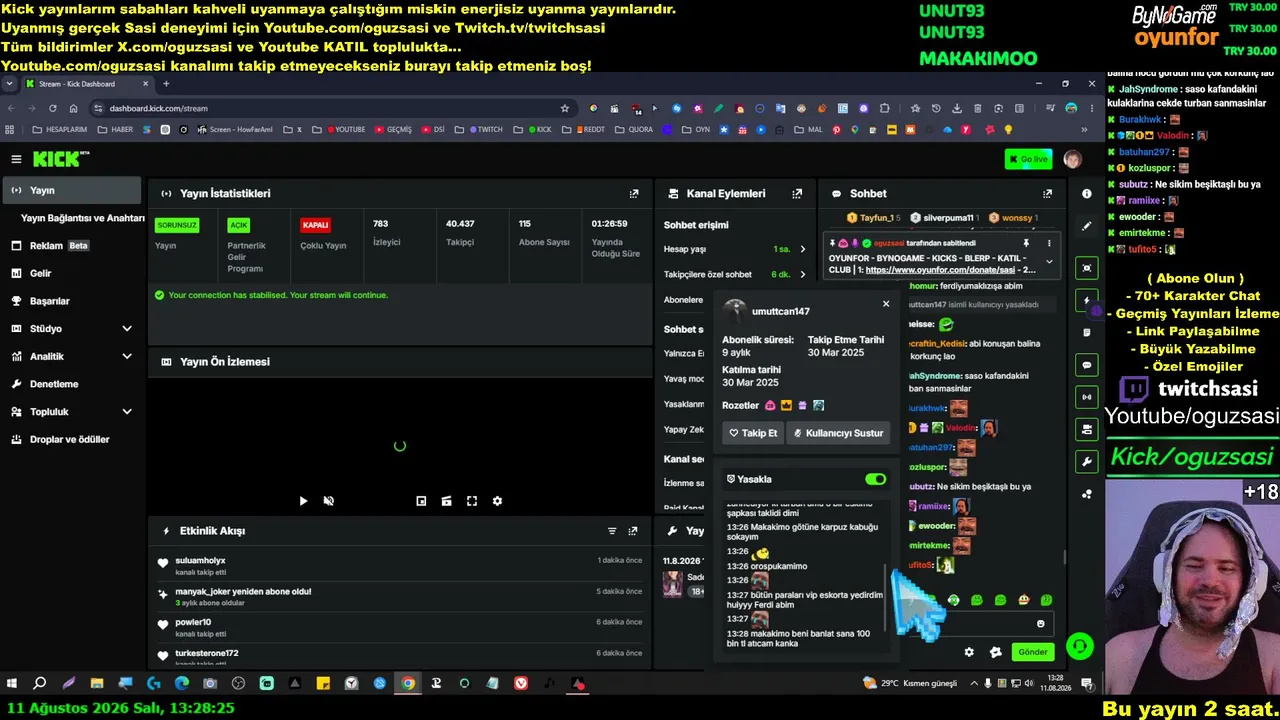Click the pencil edit icon in the right toolbar
1280x720 pixels.
point(1087,227)
